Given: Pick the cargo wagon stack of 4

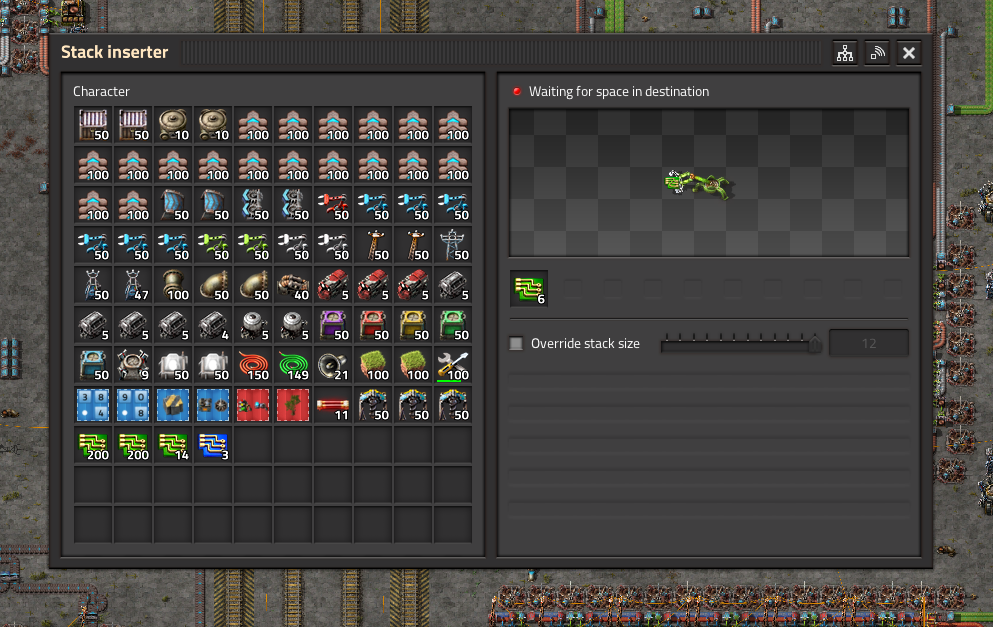Looking at the screenshot, I should click(213, 324).
